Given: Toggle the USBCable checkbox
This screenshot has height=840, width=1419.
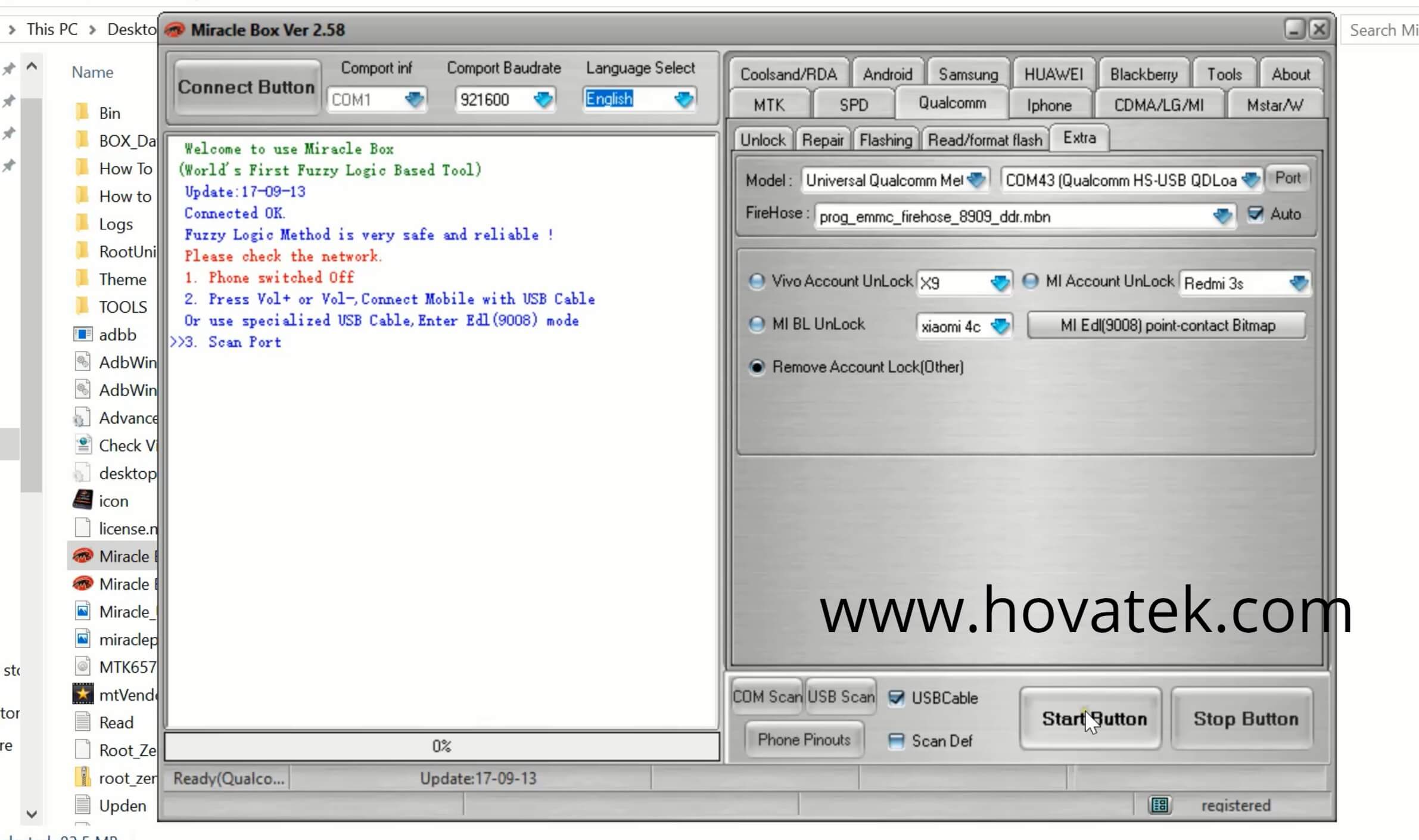Looking at the screenshot, I should tap(896, 698).
